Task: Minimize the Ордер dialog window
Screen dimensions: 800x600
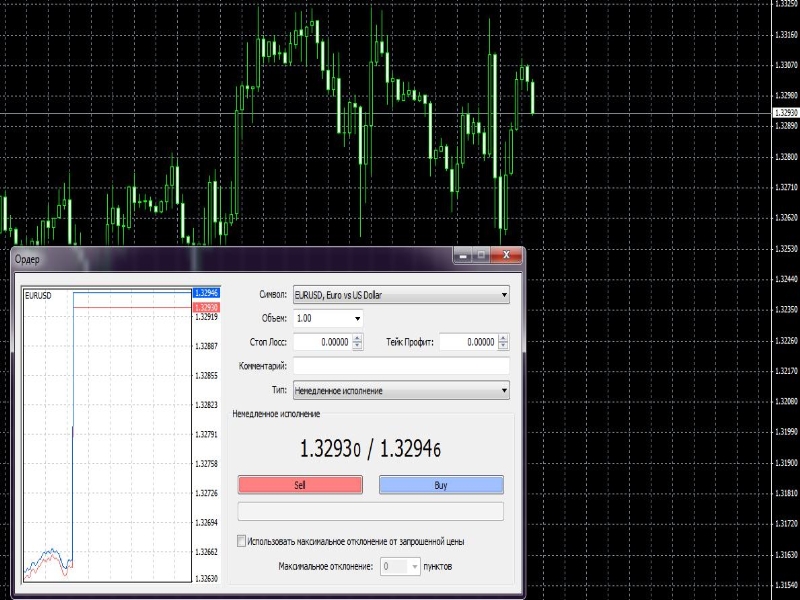Action: click(x=463, y=257)
